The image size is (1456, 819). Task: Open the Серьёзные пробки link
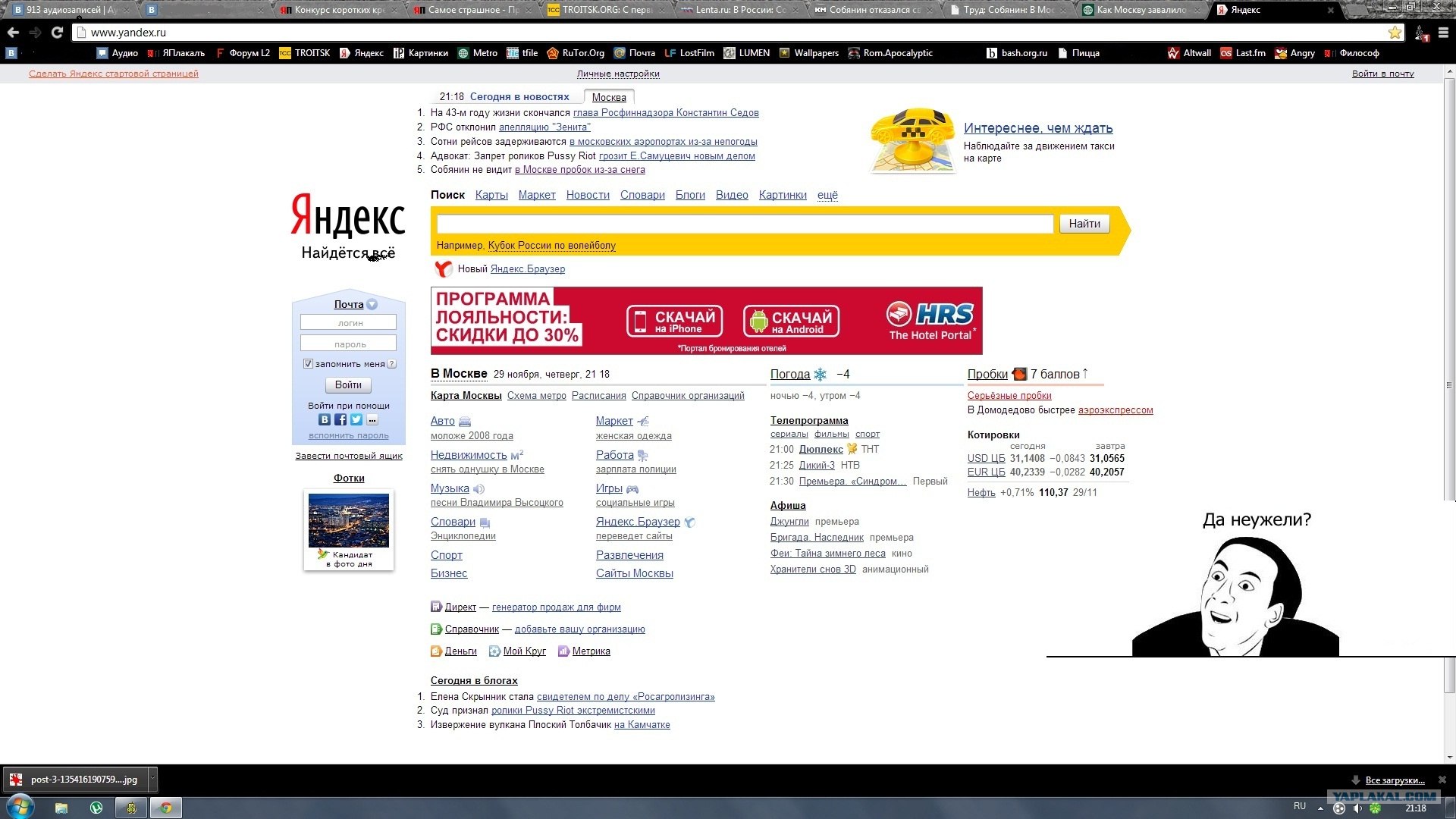pyautogui.click(x=1009, y=396)
